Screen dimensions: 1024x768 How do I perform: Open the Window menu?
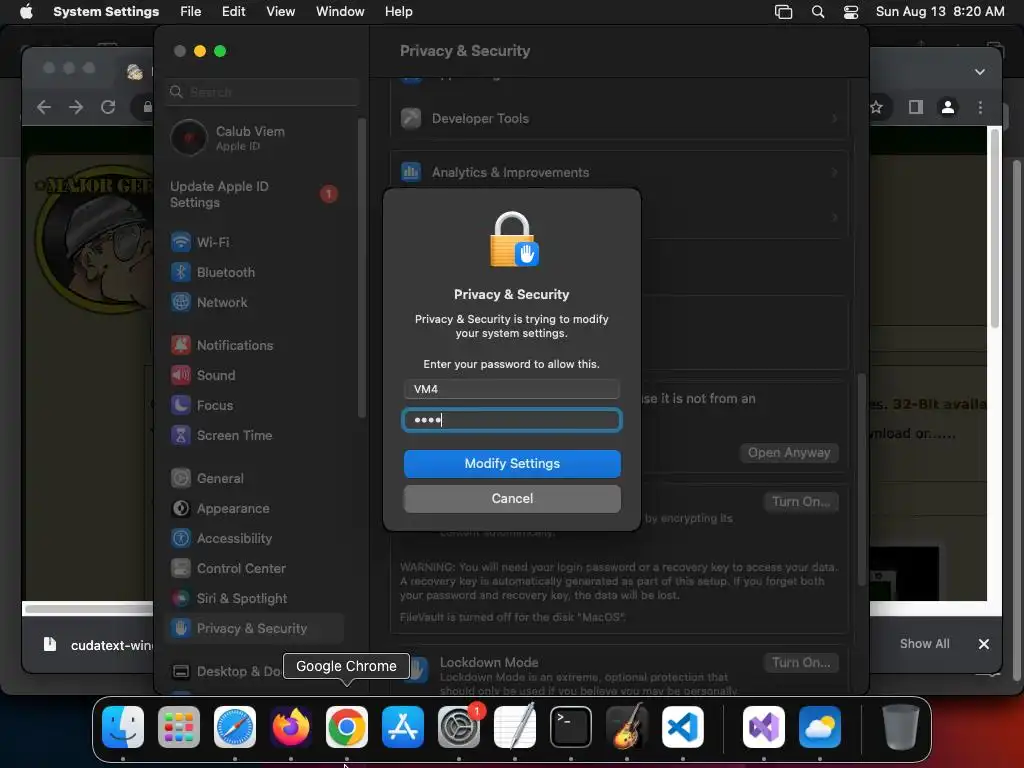340,12
